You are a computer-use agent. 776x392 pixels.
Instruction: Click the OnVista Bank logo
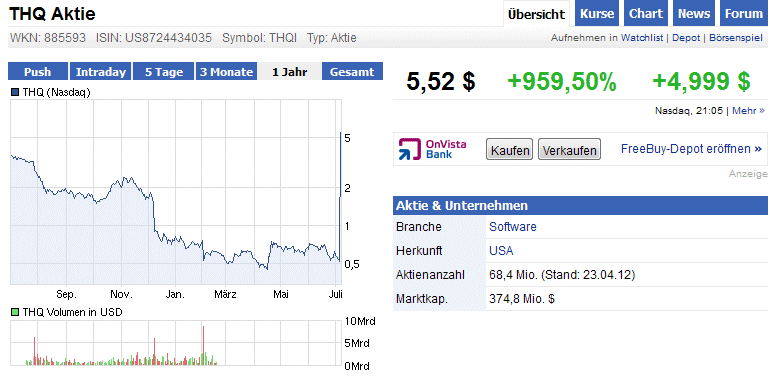tap(433, 149)
